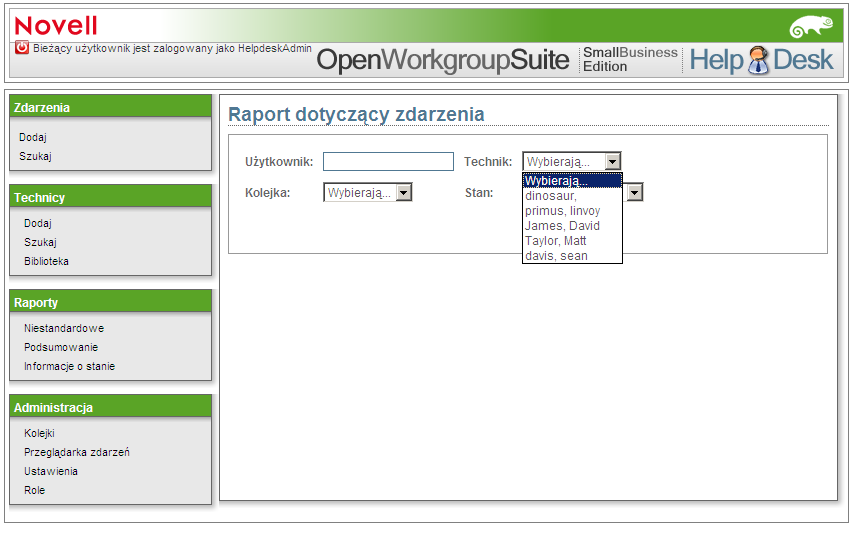
Task: Open 'Informacje o stanie' report
Action: click(x=69, y=366)
